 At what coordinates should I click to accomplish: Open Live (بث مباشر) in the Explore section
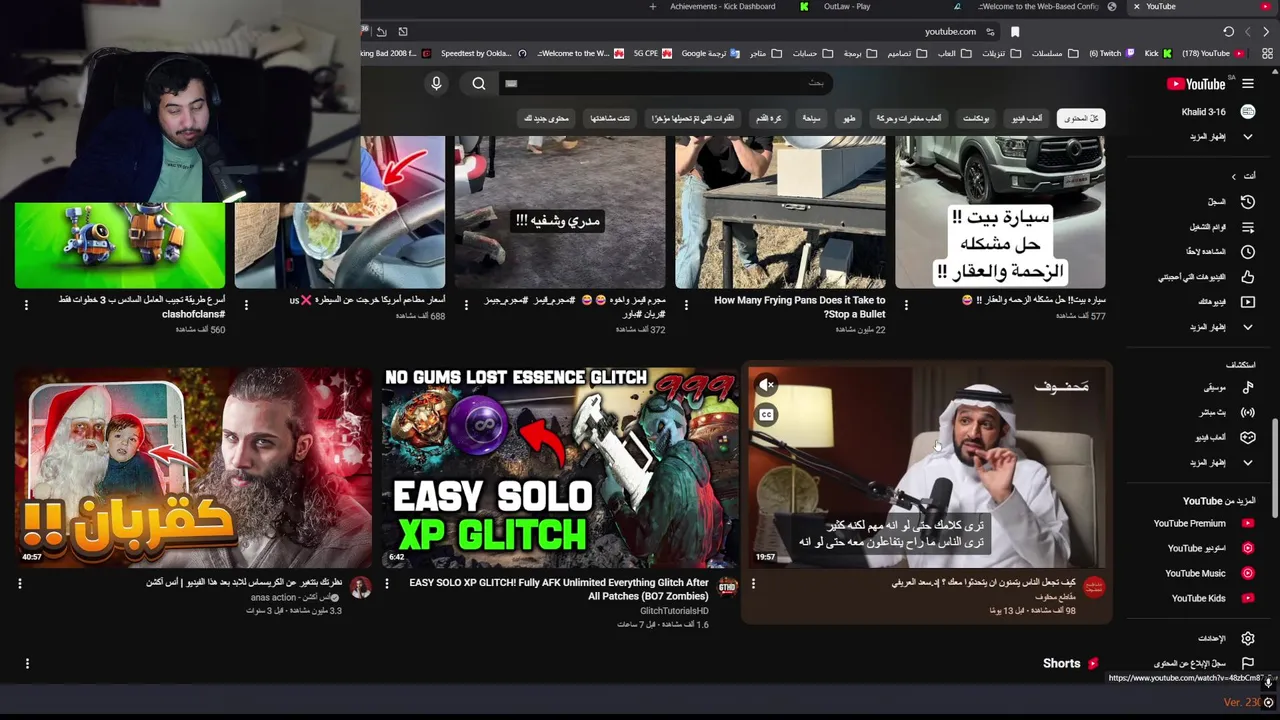(1227, 412)
